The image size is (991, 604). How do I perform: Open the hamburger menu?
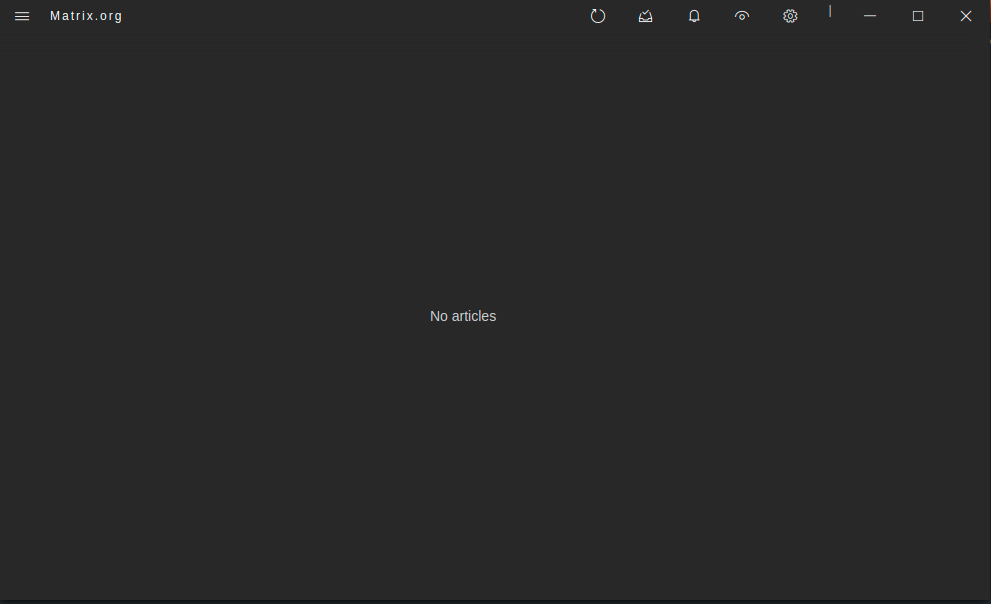(22, 16)
